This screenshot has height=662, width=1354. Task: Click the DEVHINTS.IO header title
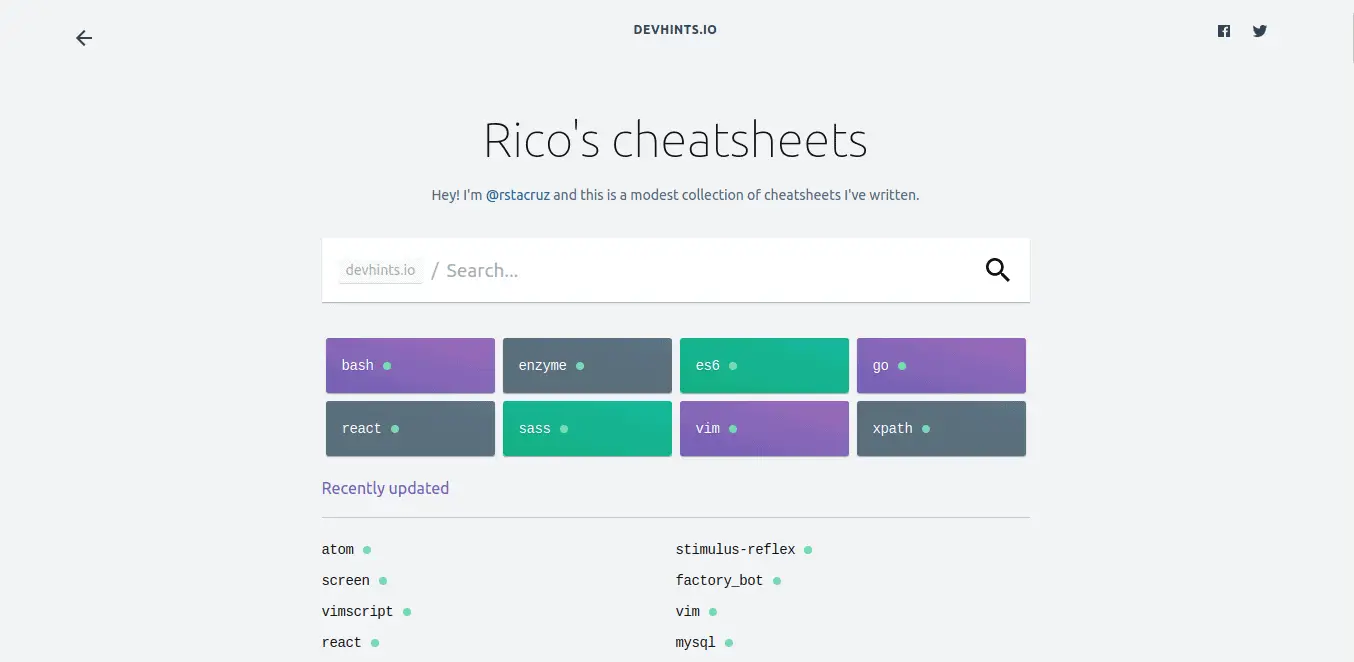(675, 30)
